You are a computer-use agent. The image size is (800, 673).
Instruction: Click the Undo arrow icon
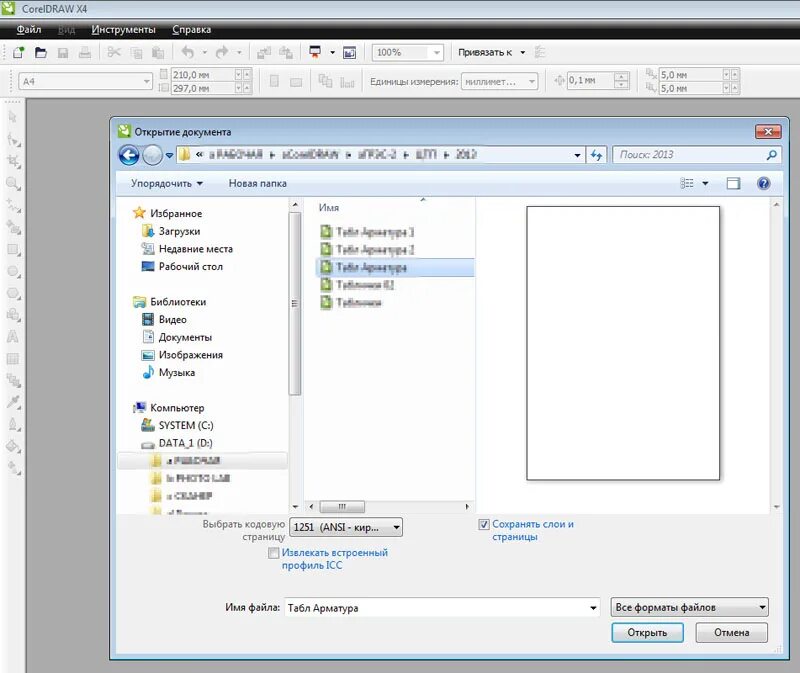pyautogui.click(x=188, y=53)
